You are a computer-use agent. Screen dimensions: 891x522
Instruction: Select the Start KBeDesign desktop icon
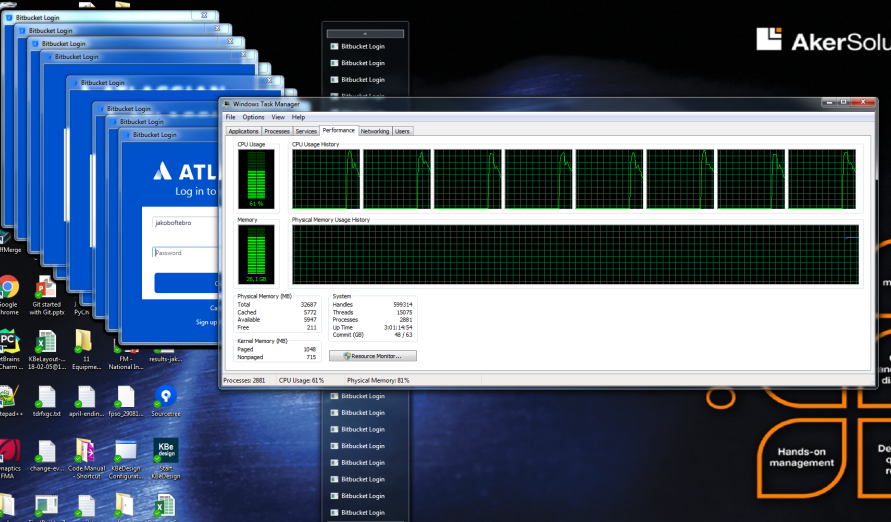click(x=165, y=451)
